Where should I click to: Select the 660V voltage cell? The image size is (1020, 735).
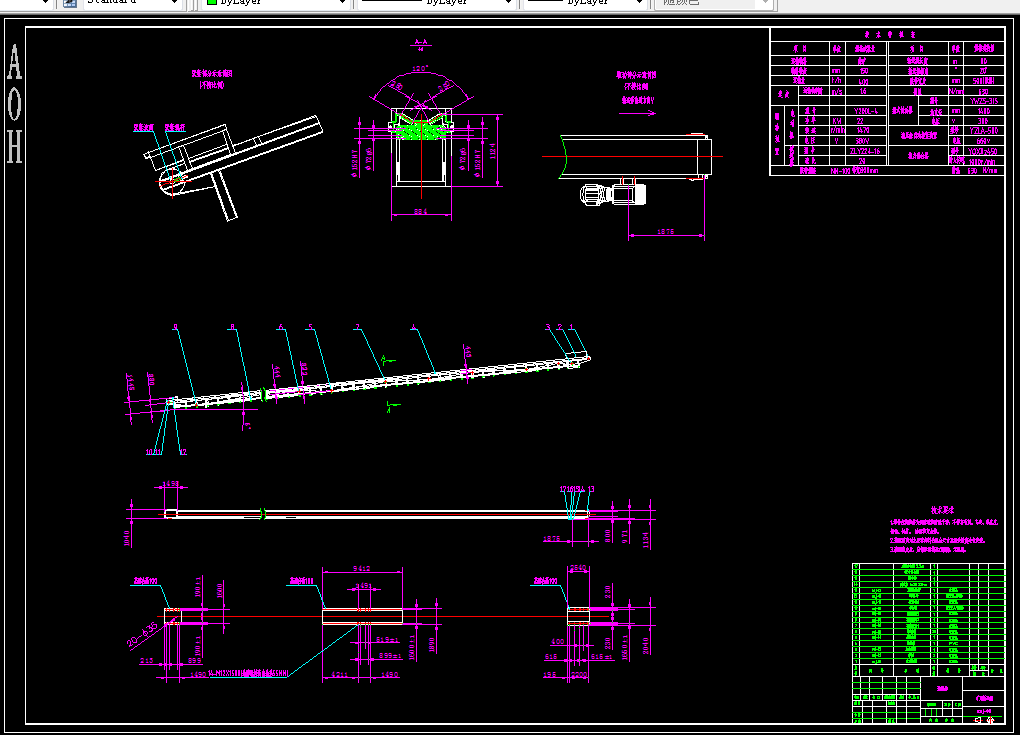tap(982, 141)
